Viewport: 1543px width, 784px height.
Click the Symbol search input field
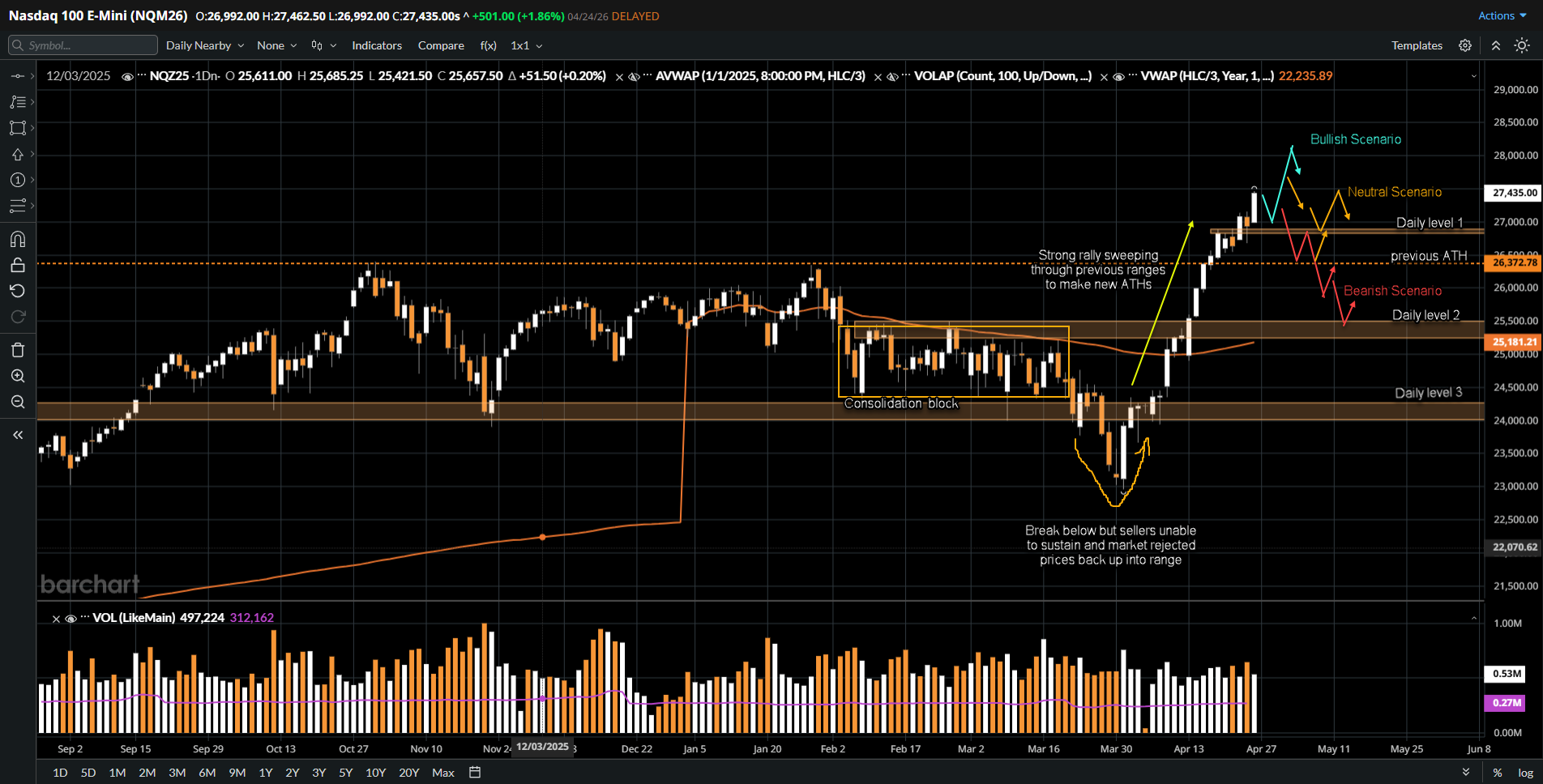(83, 45)
